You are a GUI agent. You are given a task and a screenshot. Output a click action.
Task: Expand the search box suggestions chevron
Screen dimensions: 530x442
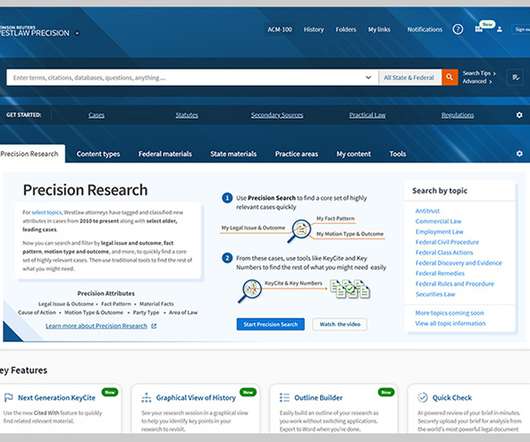click(x=368, y=77)
